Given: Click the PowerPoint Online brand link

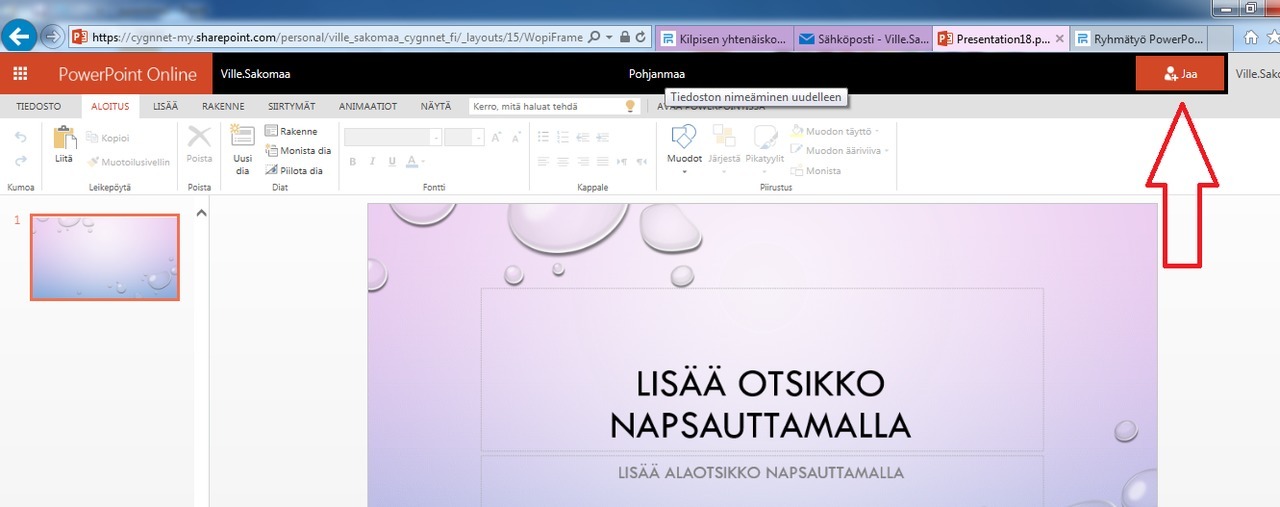Looking at the screenshot, I should click(127, 74).
